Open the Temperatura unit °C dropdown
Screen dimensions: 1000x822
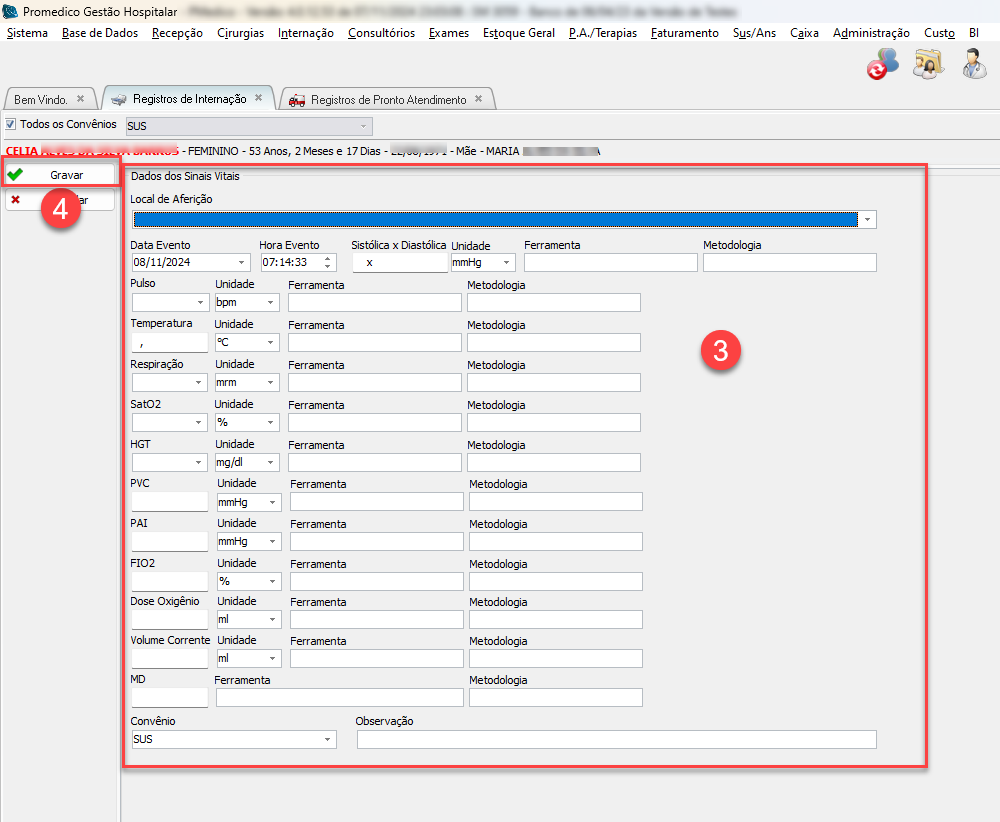click(271, 342)
